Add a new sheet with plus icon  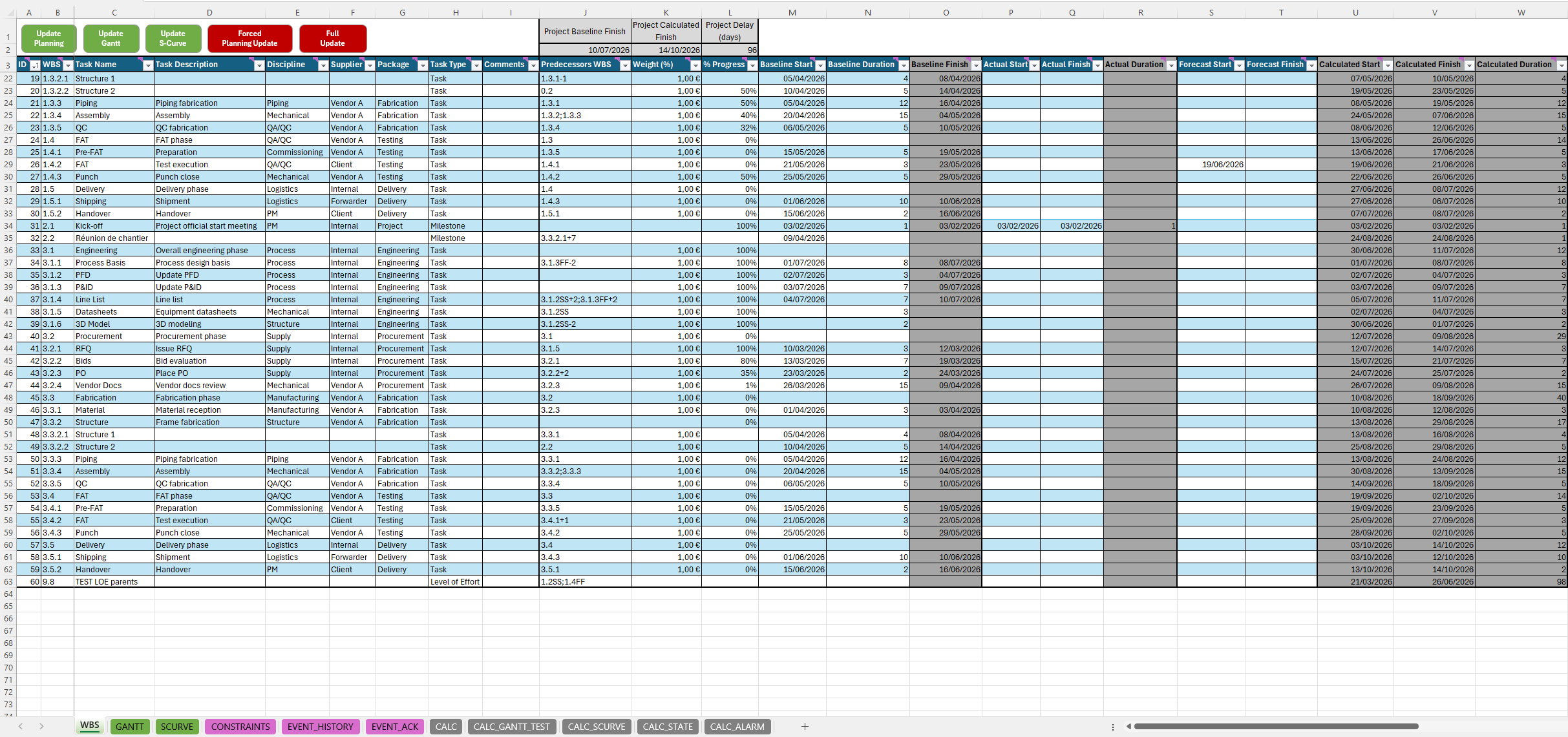tap(805, 727)
